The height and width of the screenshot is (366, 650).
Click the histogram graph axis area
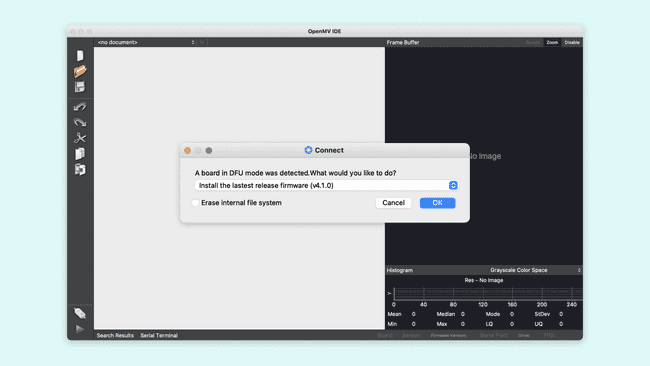[x=487, y=293]
